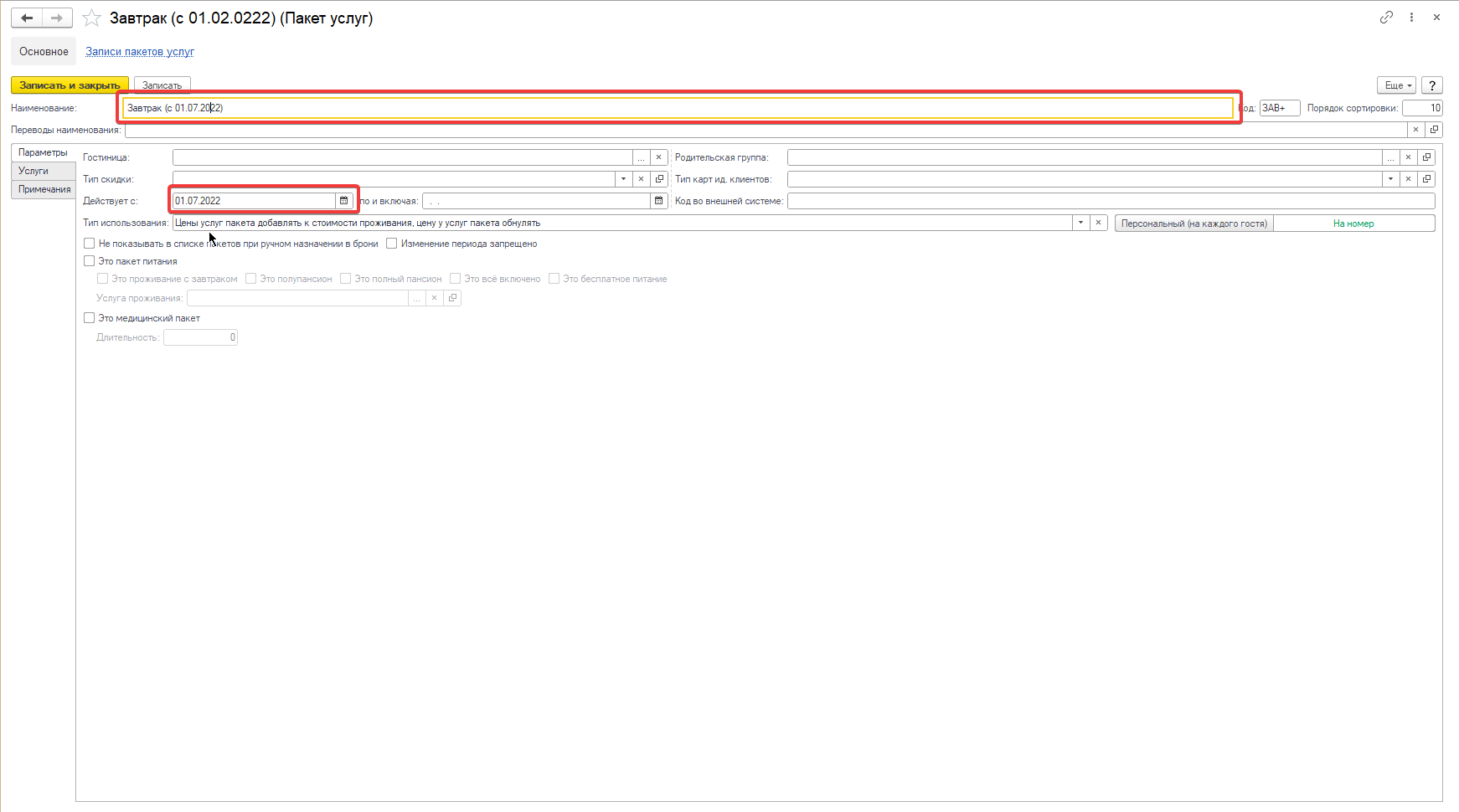The height and width of the screenshot is (812, 1459).
Task: Enable the Это всё включено checkbox
Action: (x=455, y=279)
